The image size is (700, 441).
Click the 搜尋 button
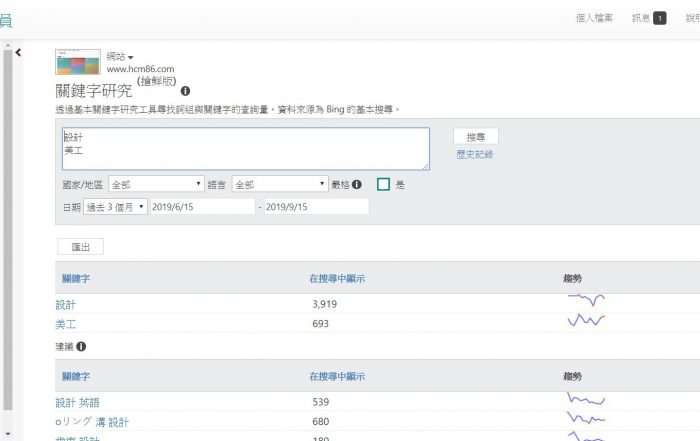pos(475,136)
